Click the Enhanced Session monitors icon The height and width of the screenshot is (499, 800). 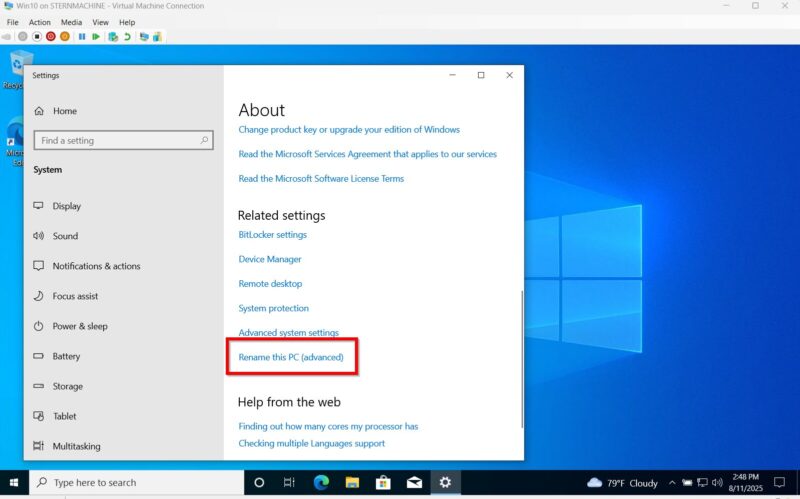tap(144, 37)
